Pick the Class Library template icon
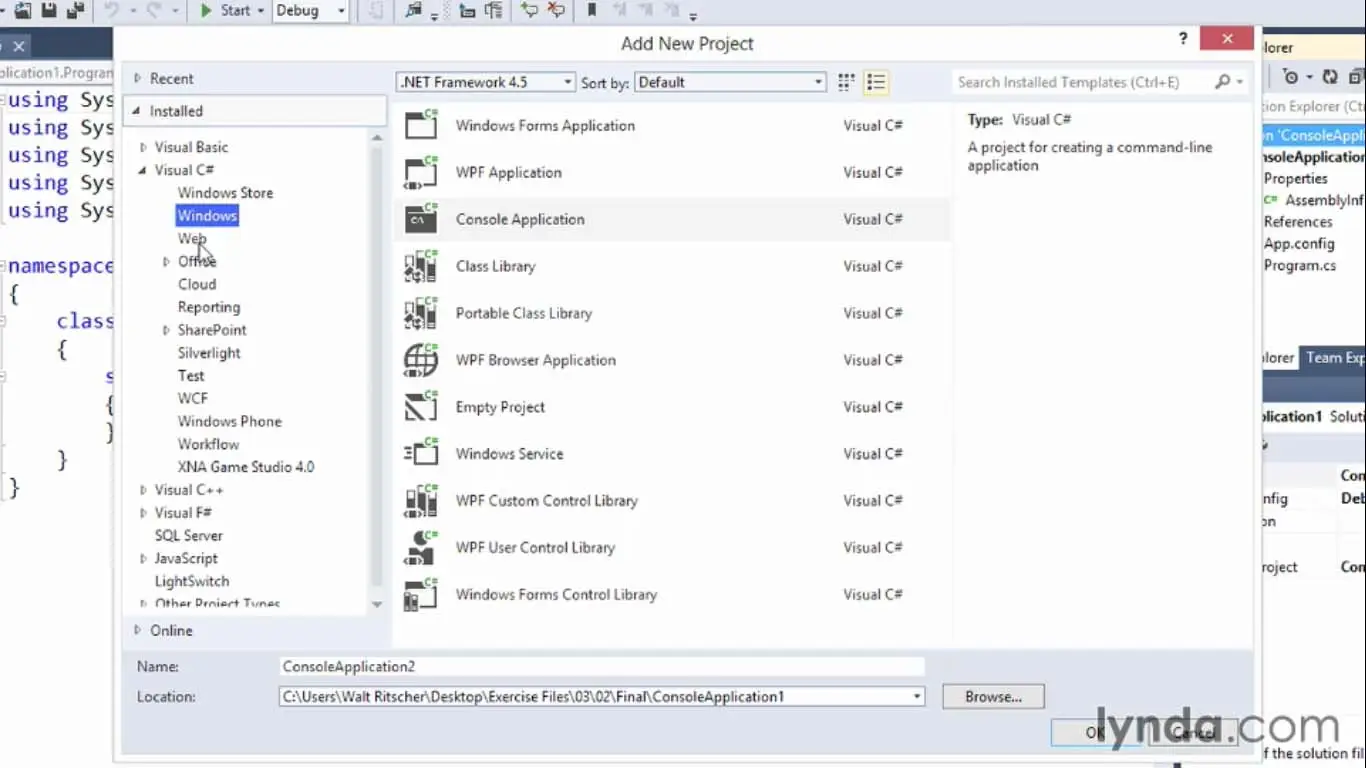 click(421, 266)
